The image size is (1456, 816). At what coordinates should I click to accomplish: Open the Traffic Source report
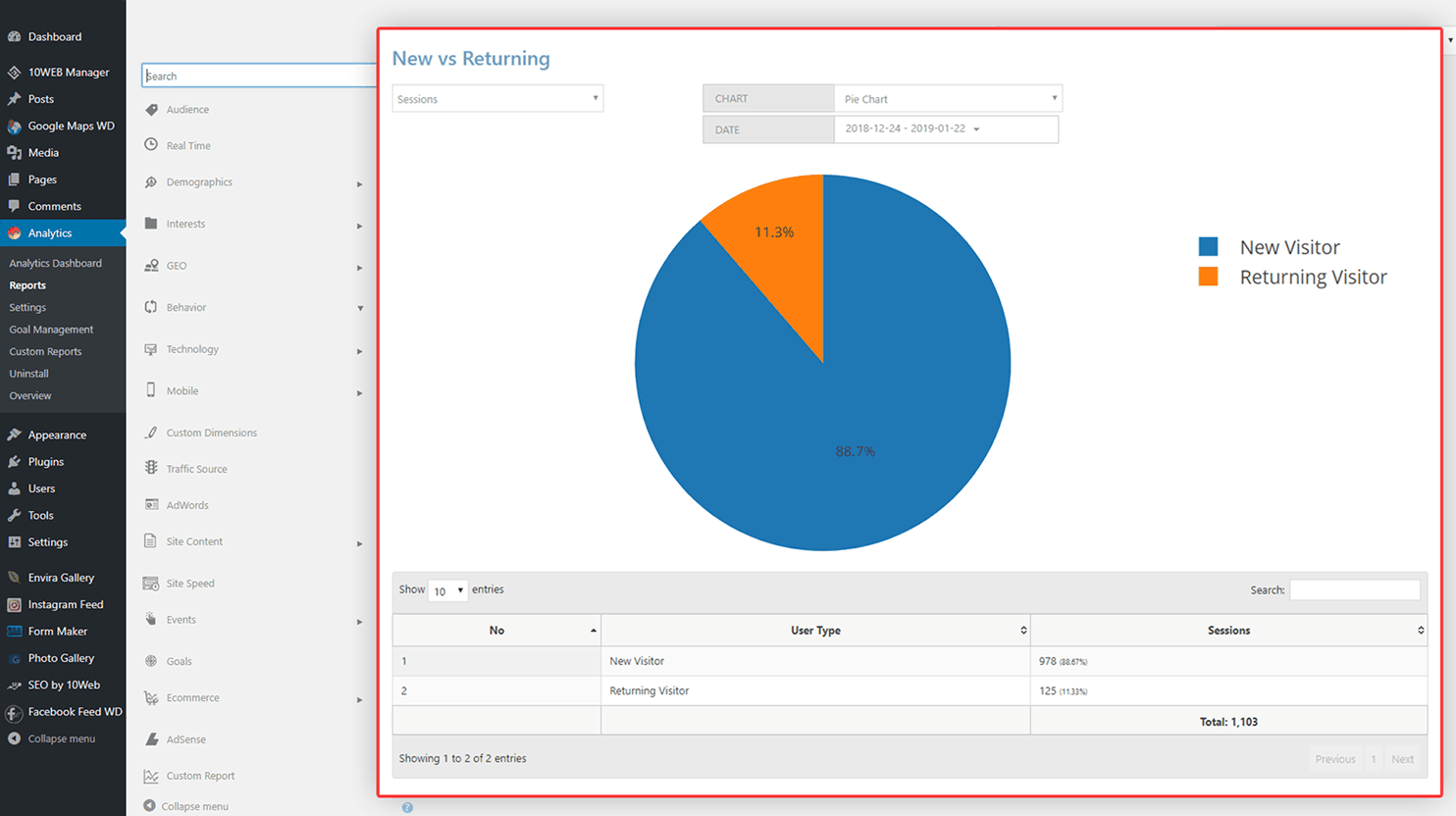click(152, 468)
